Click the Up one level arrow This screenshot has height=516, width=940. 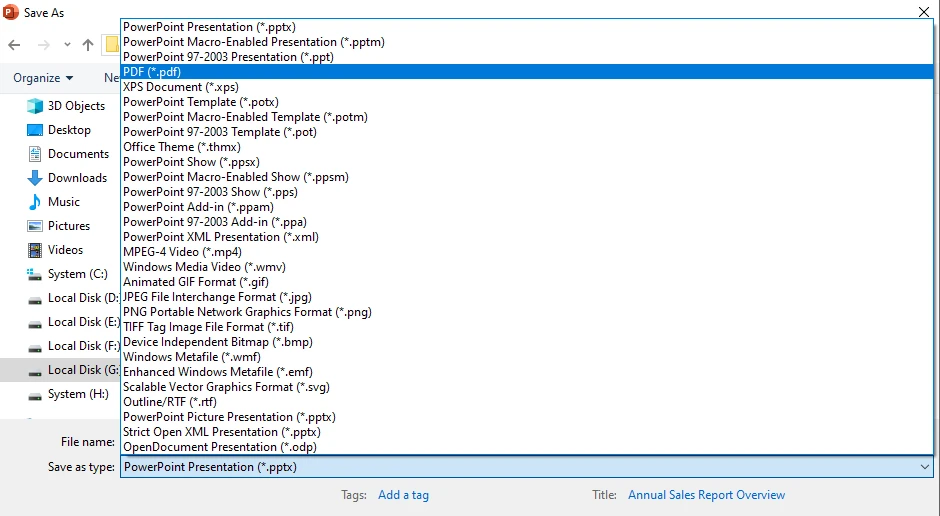[x=88, y=45]
